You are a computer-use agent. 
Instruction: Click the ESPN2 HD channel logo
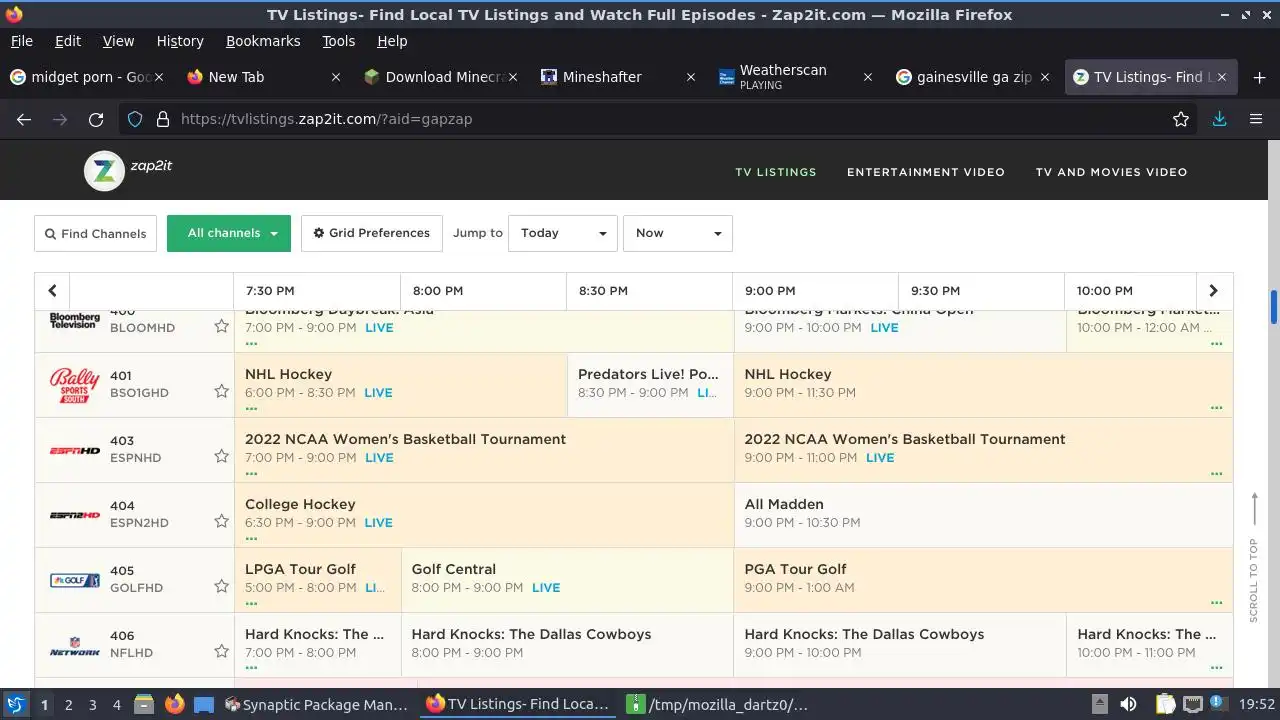75,515
